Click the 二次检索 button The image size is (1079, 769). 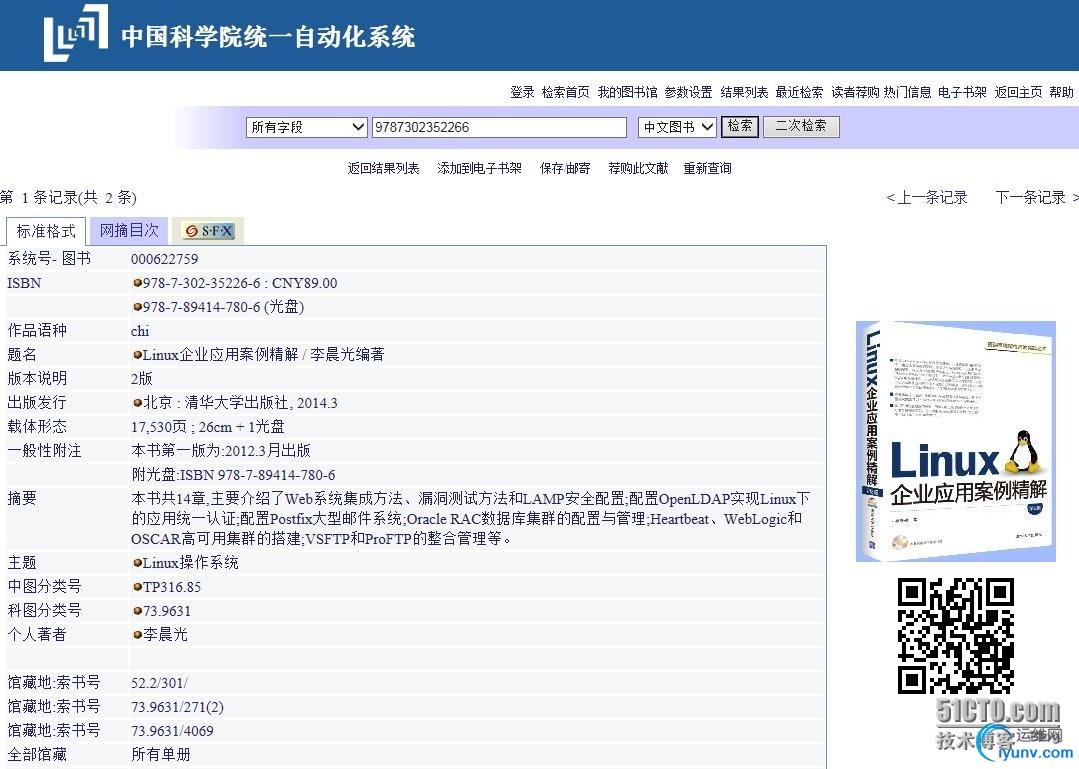tap(801, 127)
